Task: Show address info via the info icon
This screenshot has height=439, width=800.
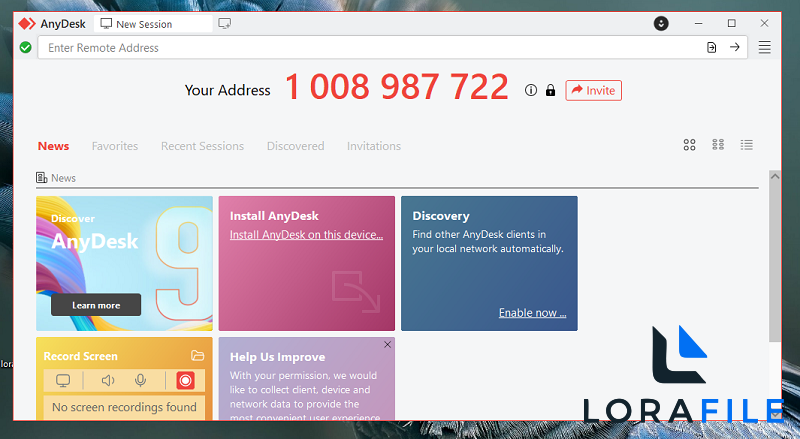Action: [531, 90]
